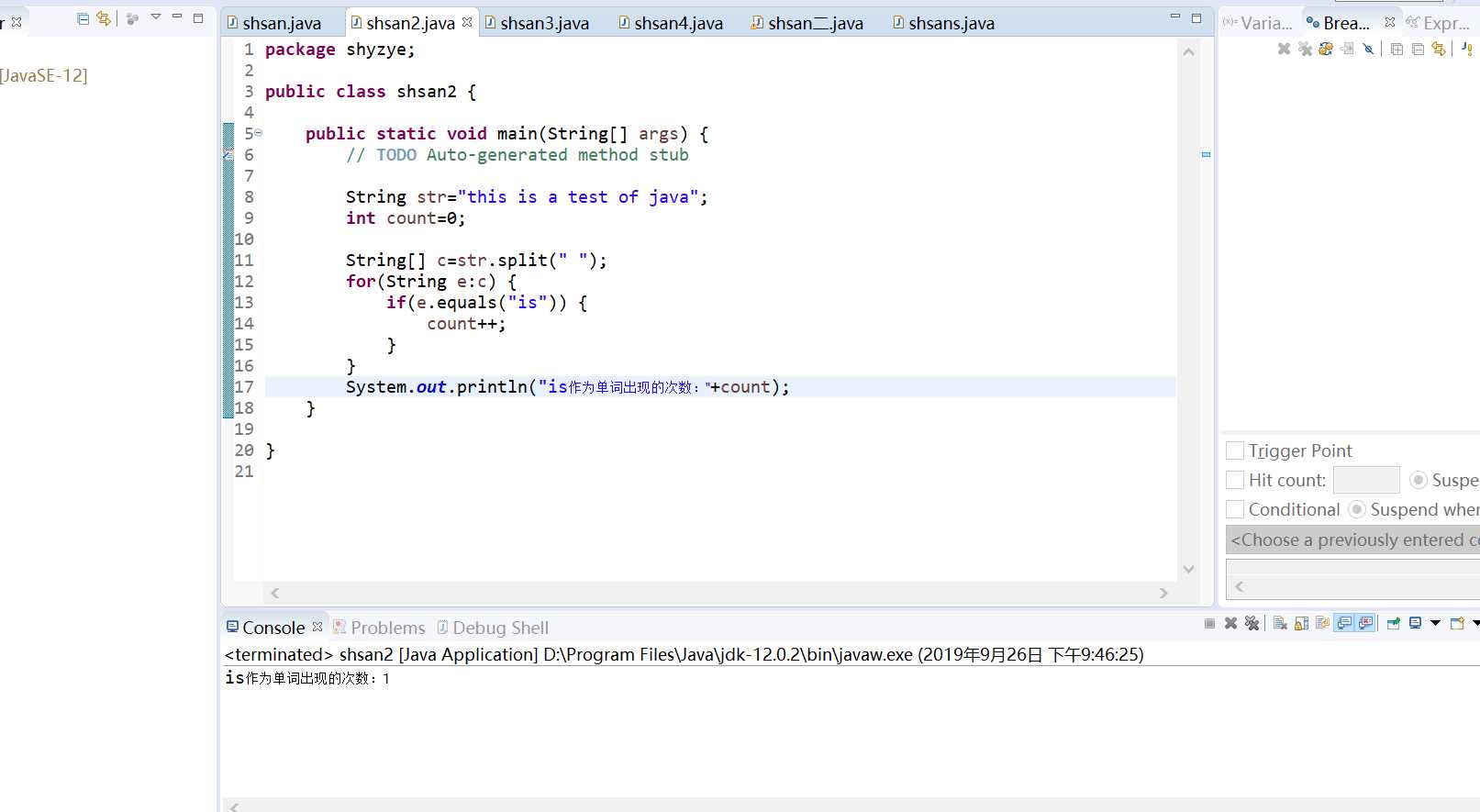Viewport: 1480px width, 812px height.
Task: Switch to the Debug Shell tab
Action: (x=492, y=628)
